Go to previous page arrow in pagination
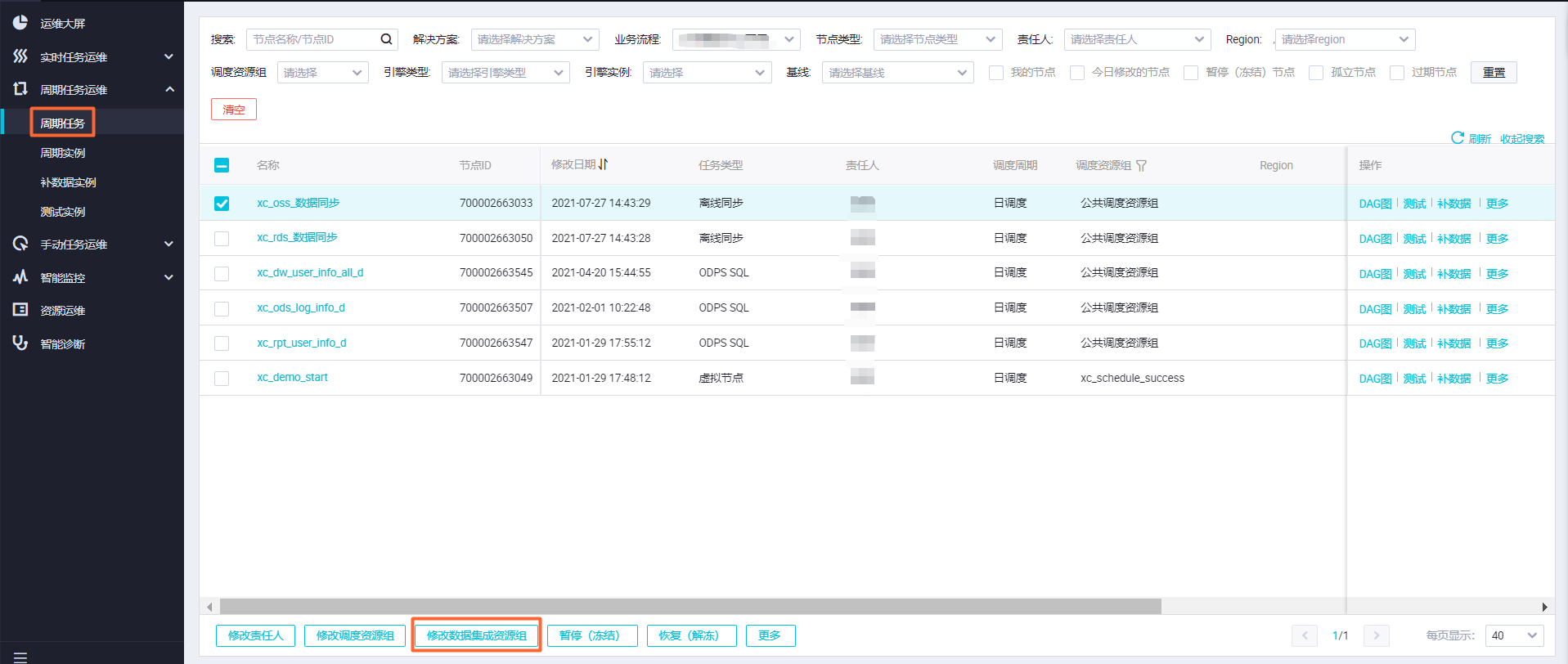The height and width of the screenshot is (664, 1568). click(1305, 635)
